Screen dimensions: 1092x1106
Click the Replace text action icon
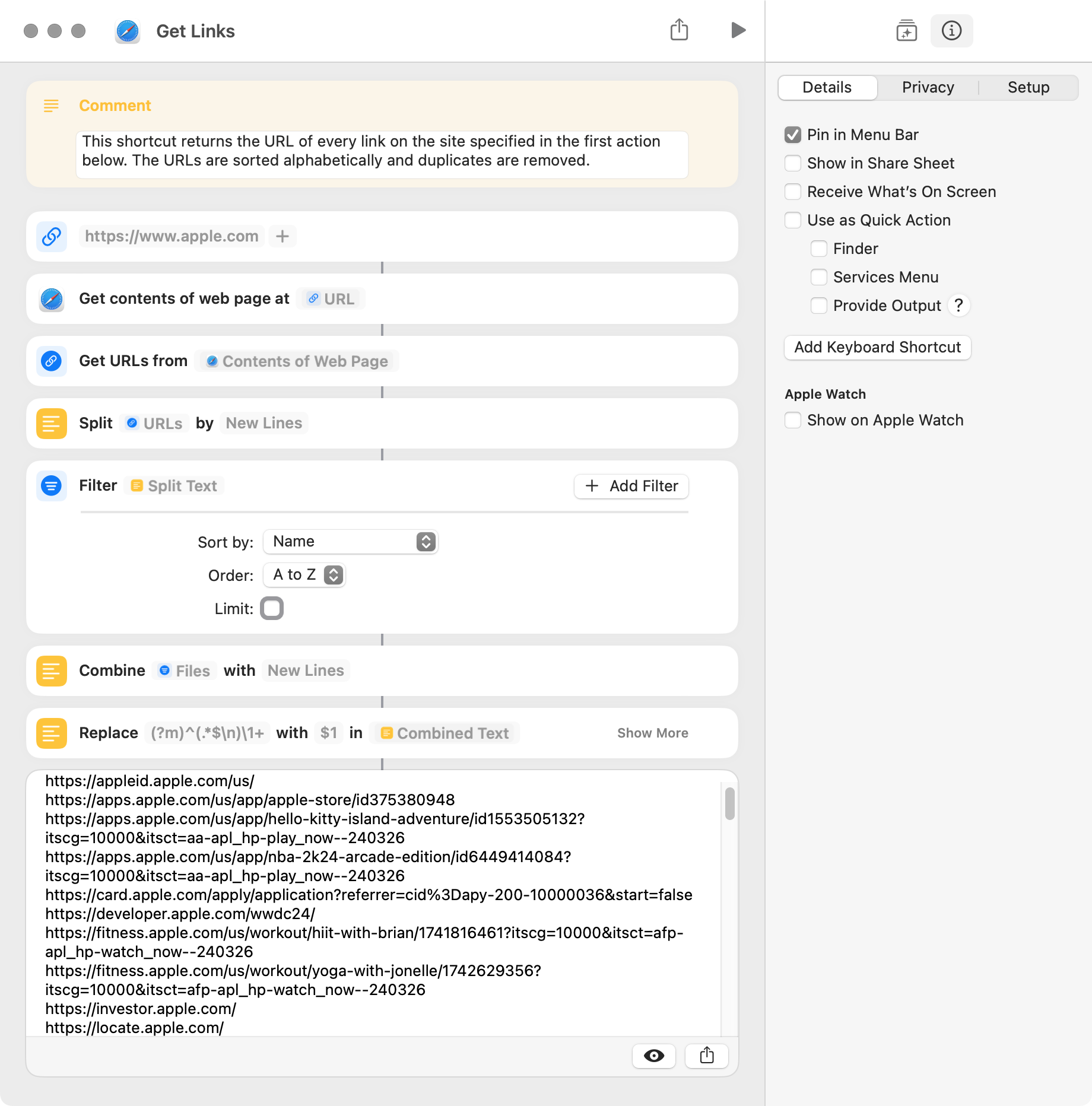pyautogui.click(x=52, y=733)
